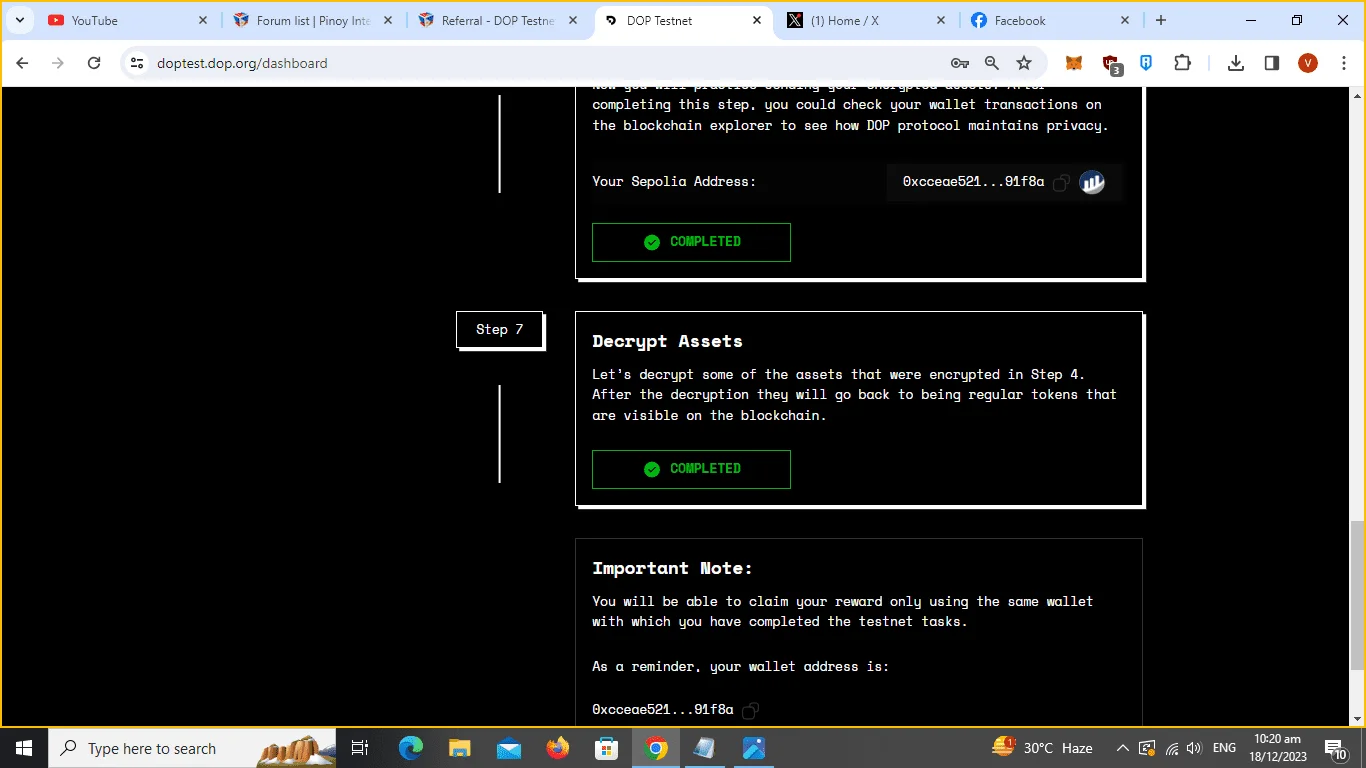Click the Chrome icon on the taskbar
The width and height of the screenshot is (1366, 768).
pos(656,748)
